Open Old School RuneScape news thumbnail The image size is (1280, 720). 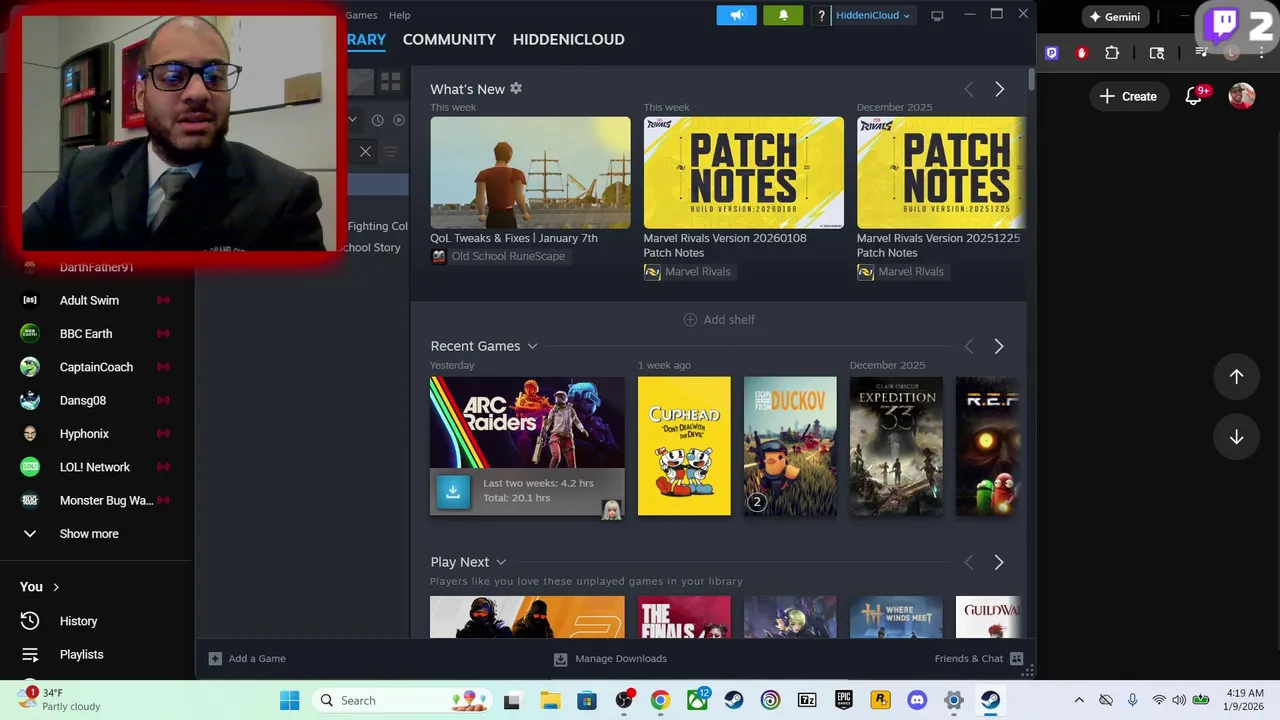pyautogui.click(x=530, y=173)
